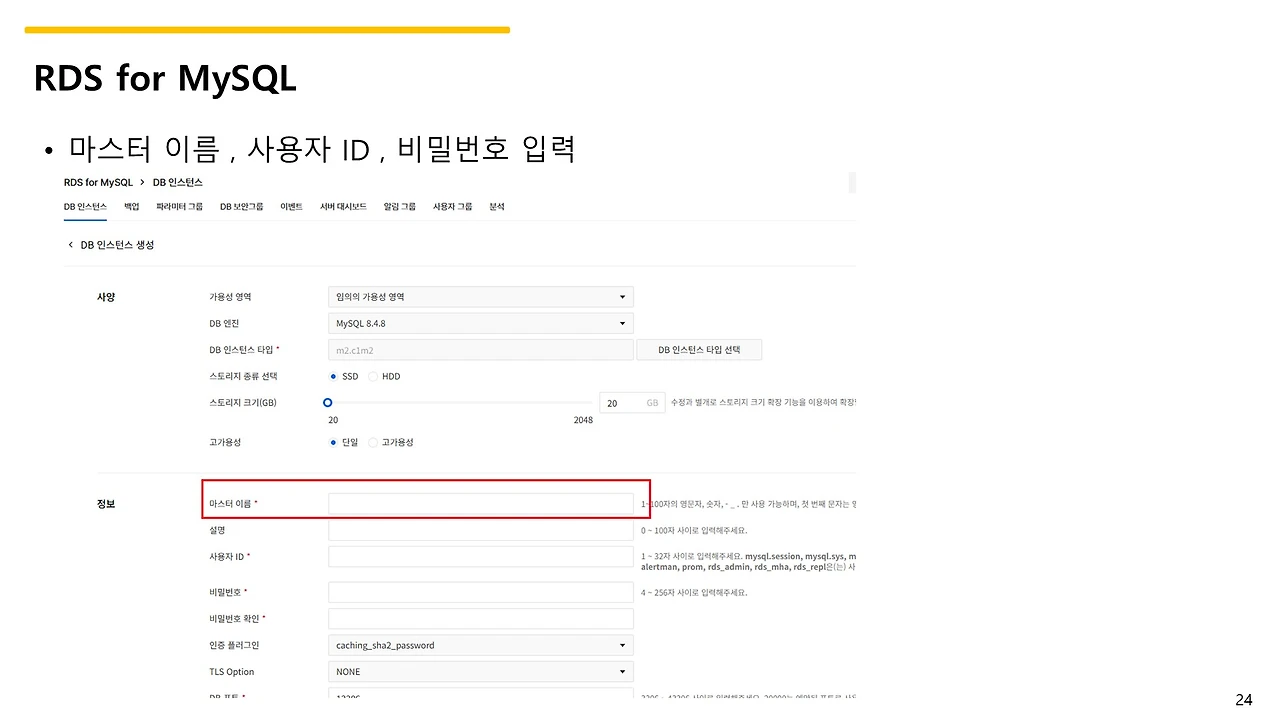Open the 파라미터 그룹 tab
Viewport: 1280px width, 720px height.
pyautogui.click(x=179, y=206)
